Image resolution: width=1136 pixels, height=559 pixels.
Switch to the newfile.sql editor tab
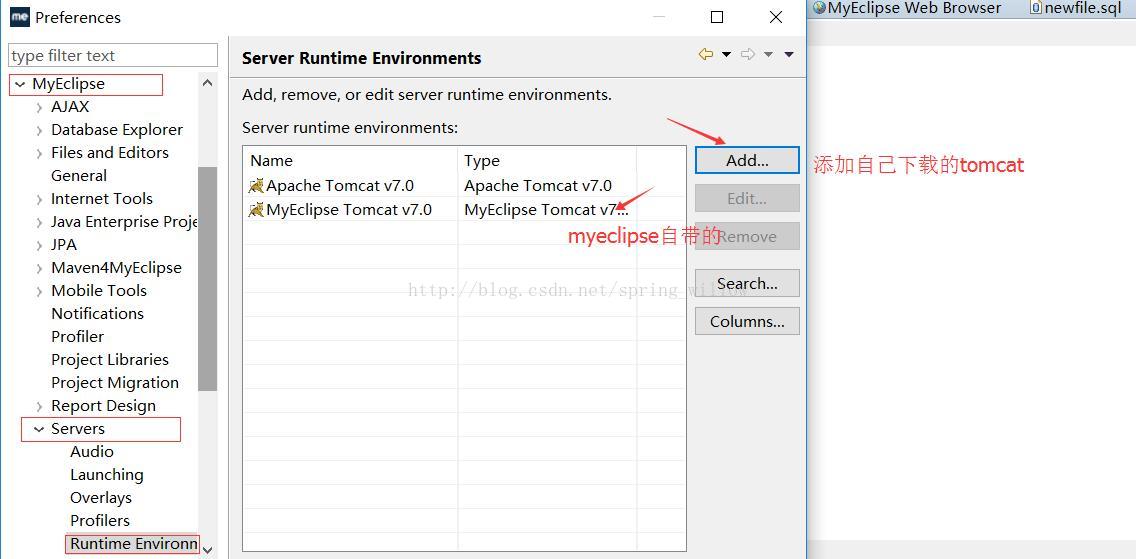point(1076,8)
